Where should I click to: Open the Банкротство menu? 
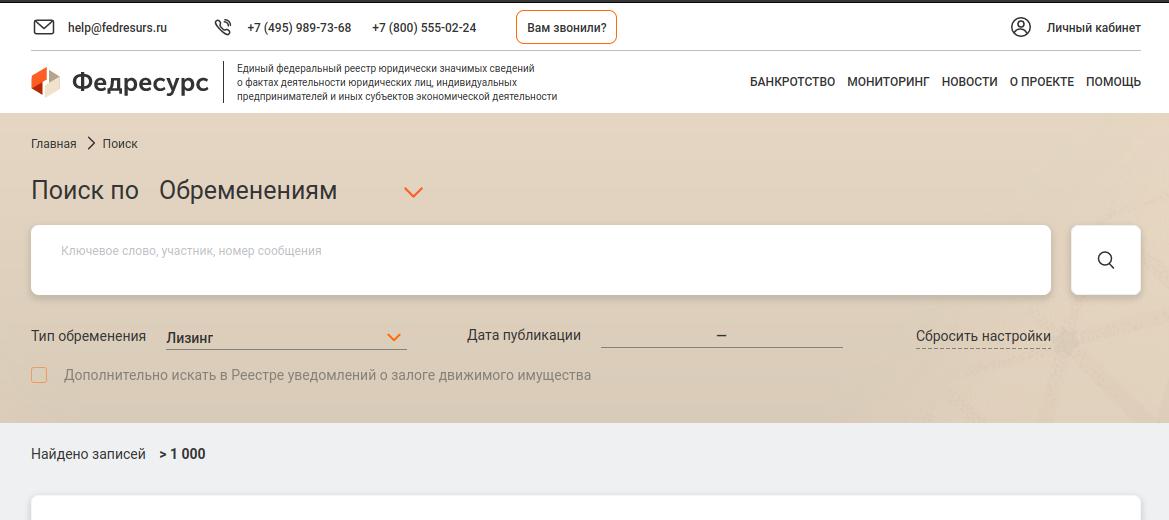[792, 82]
